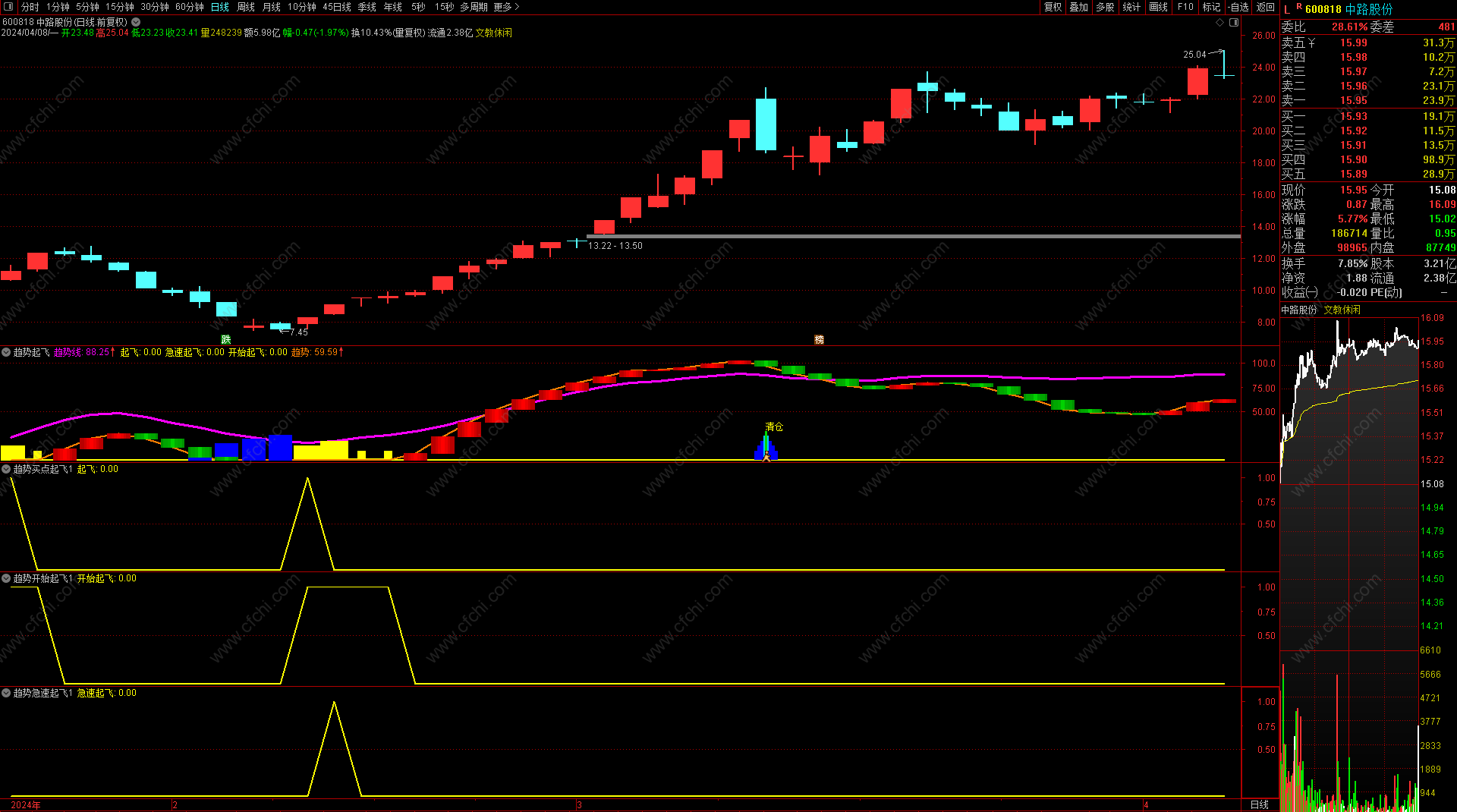The height and width of the screenshot is (812, 1457).
Task: Click the 25.04 high price label on the chart
Action: 1194,55
